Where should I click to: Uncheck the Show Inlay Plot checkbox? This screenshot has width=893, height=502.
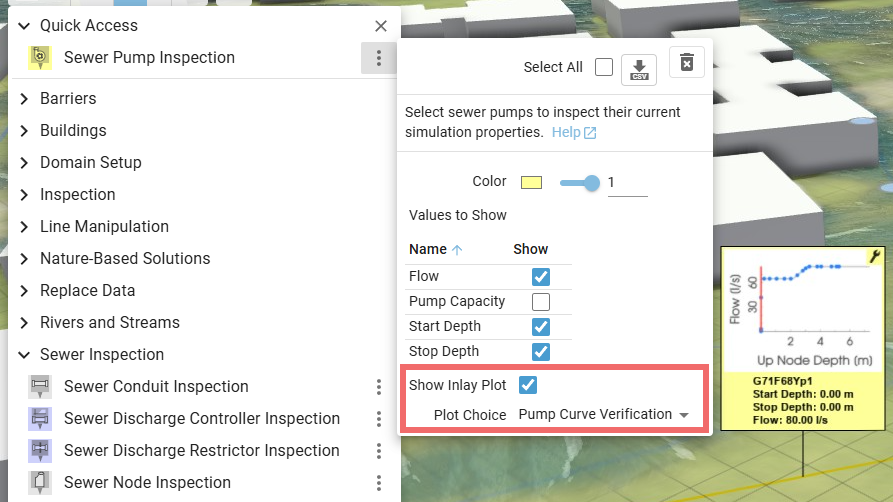[528, 385]
